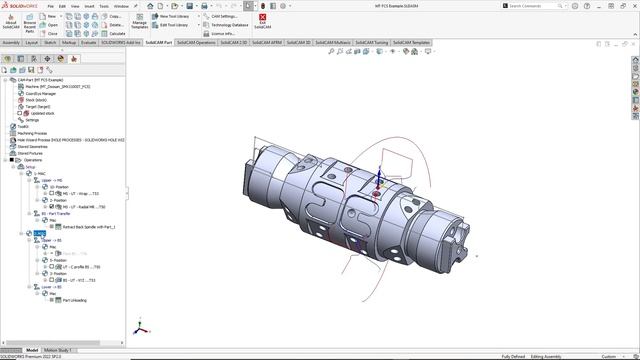The height and width of the screenshot is (360, 640).
Task: Click the Select cursor tool icon
Action: (248, 6)
